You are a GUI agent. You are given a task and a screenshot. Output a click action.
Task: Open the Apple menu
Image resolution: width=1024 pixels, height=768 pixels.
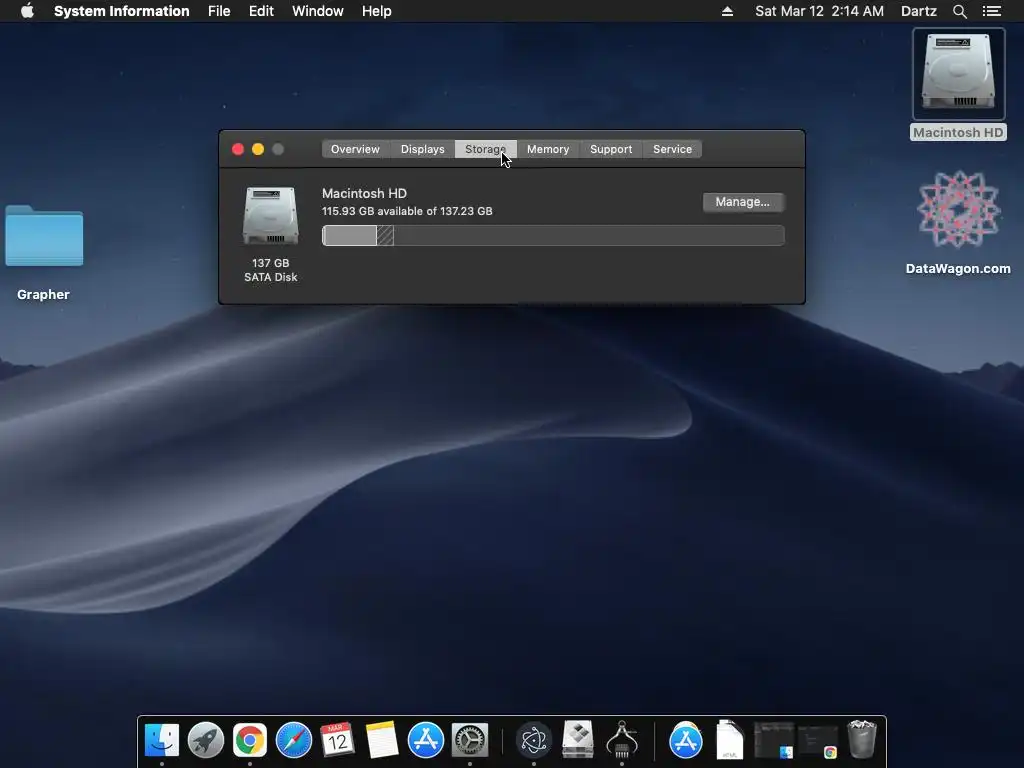point(27,11)
